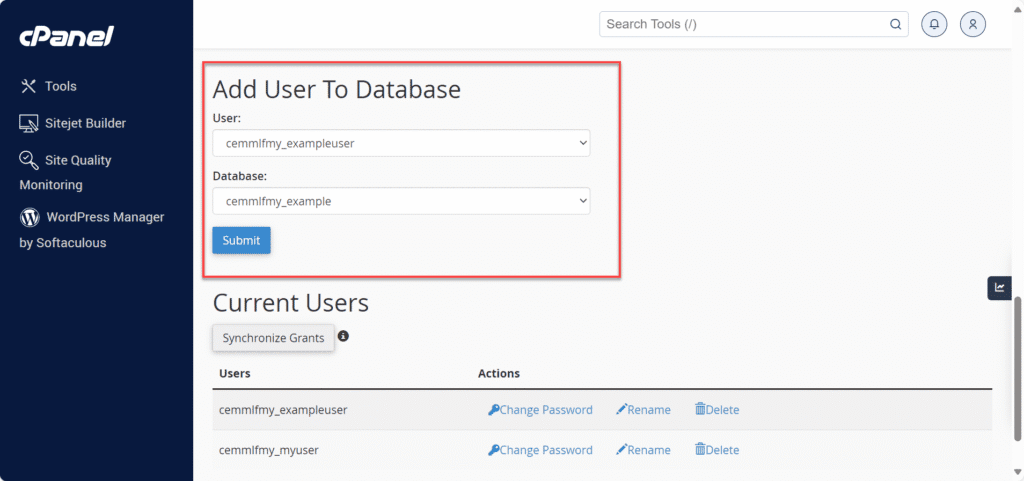Click the cPanel logo
Screen dimensions: 1024x481
click(66, 37)
